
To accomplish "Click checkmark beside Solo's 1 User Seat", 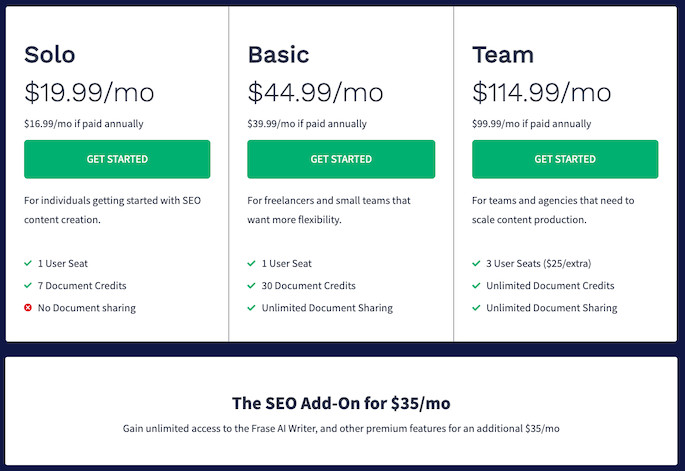I will pos(28,264).
